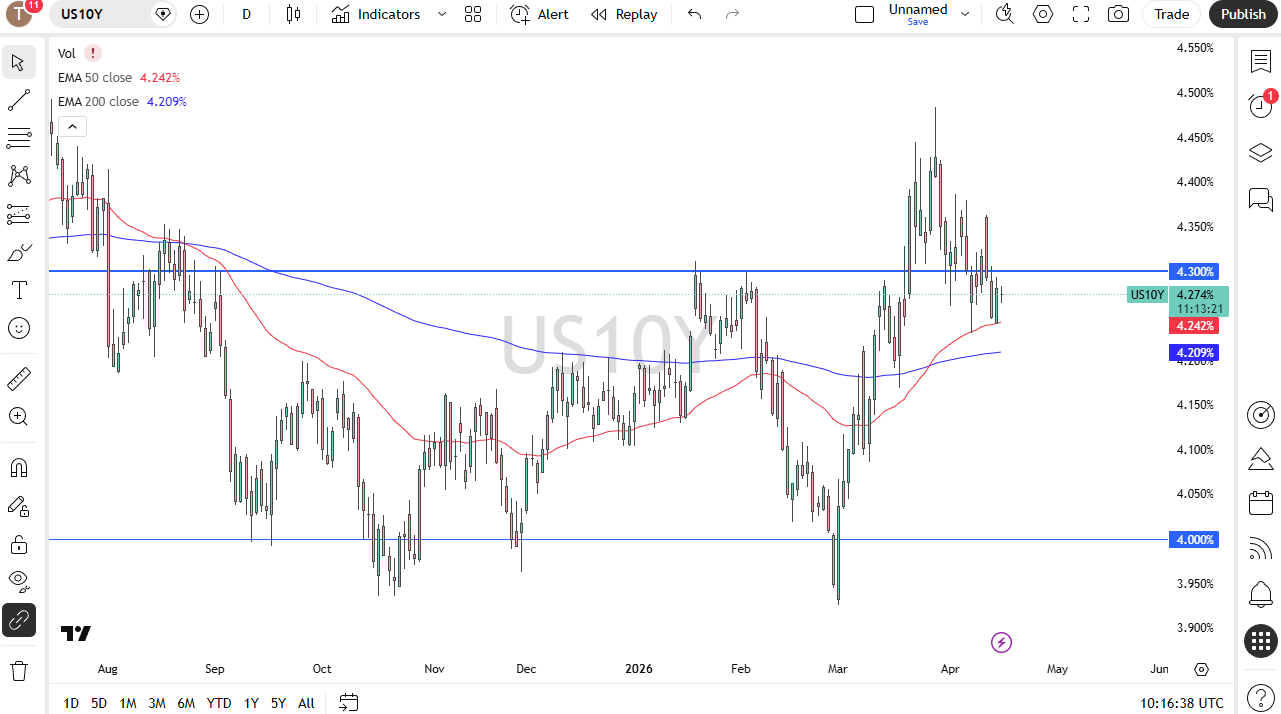Image resolution: width=1281 pixels, height=714 pixels.
Task: Expand the manage layouts dropdown arrow
Action: [x=965, y=14]
